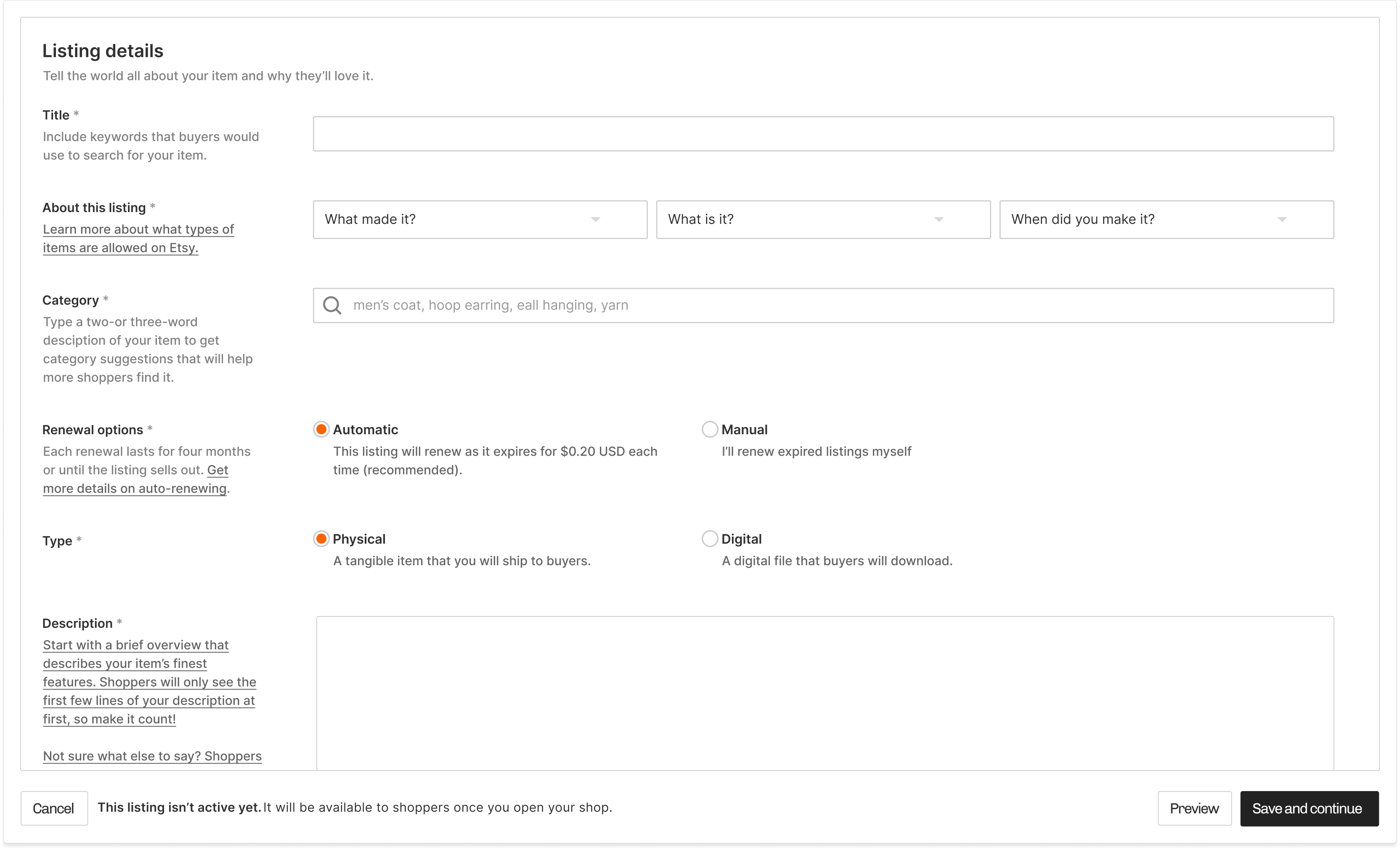Click the Save and continue button

pos(1307,808)
